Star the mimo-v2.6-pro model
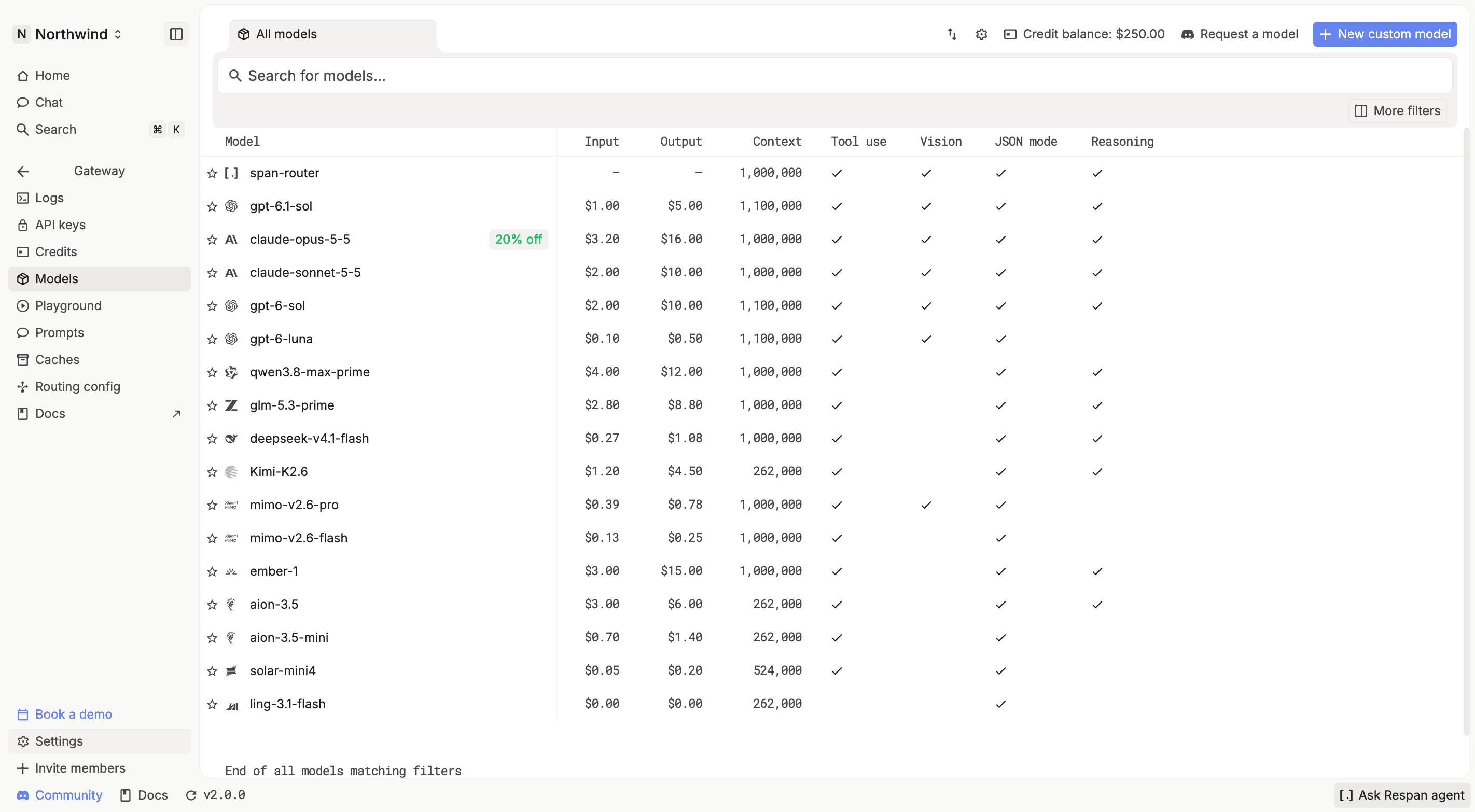 tap(213, 505)
